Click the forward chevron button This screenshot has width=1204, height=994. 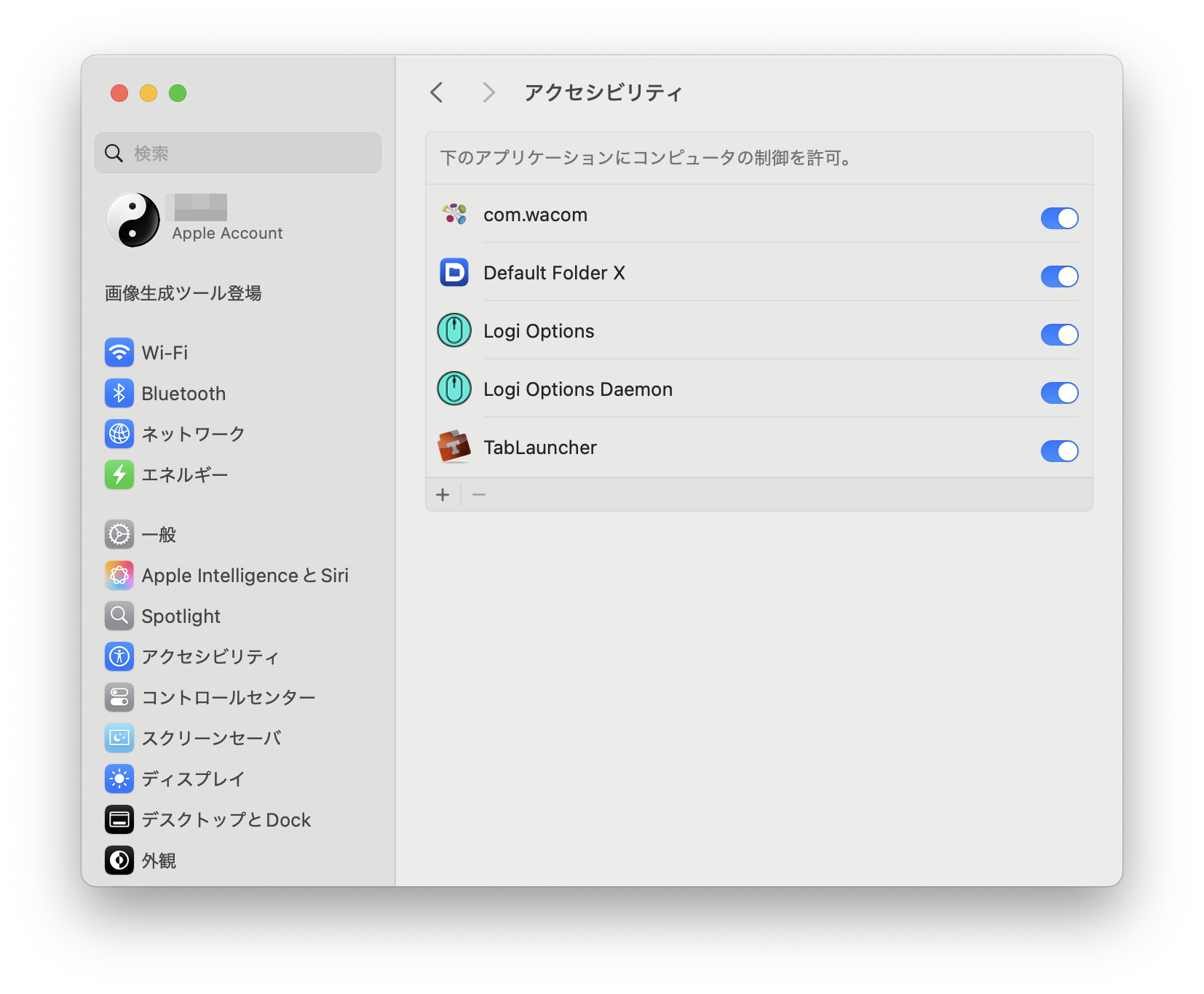(488, 92)
